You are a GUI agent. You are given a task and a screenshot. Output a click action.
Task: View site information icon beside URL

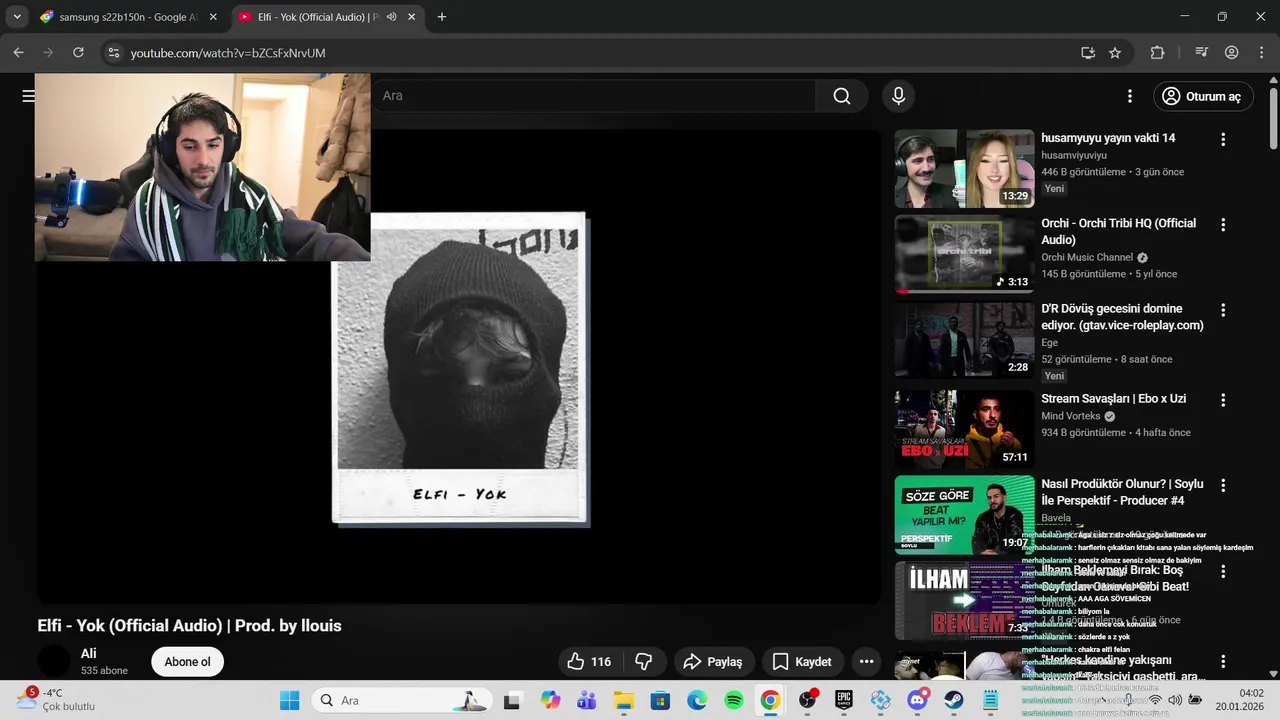point(114,53)
